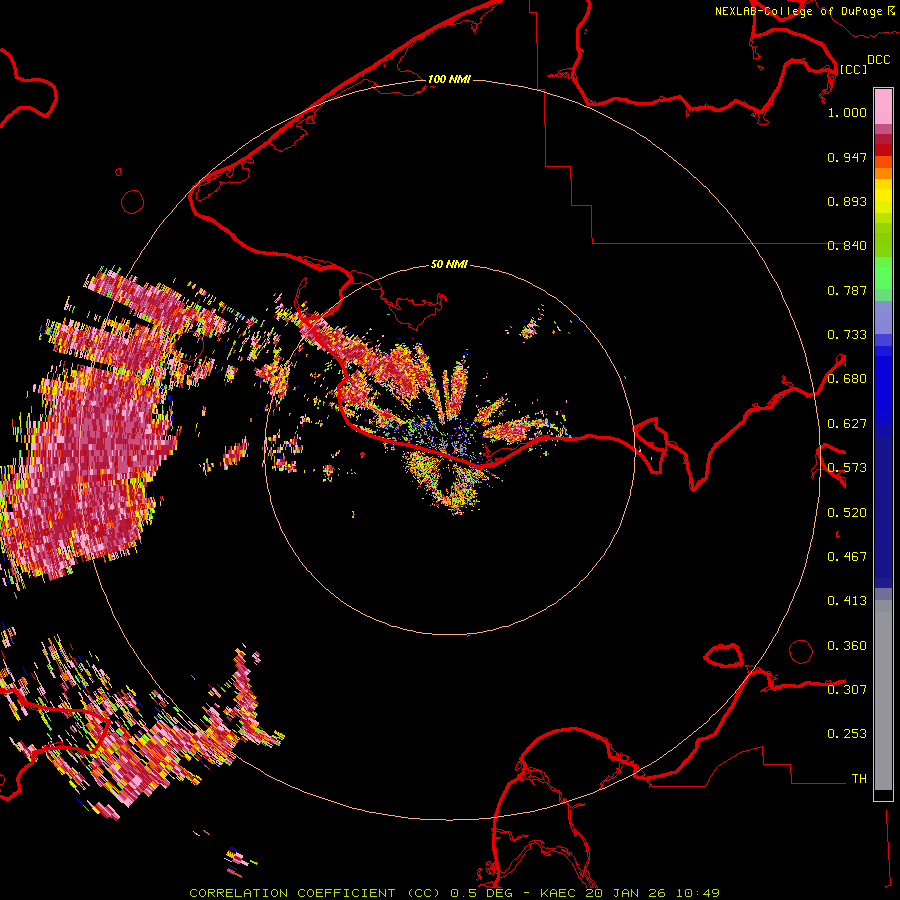
Task: Click the light pink color band at the top of the scale
Action: click(883, 107)
